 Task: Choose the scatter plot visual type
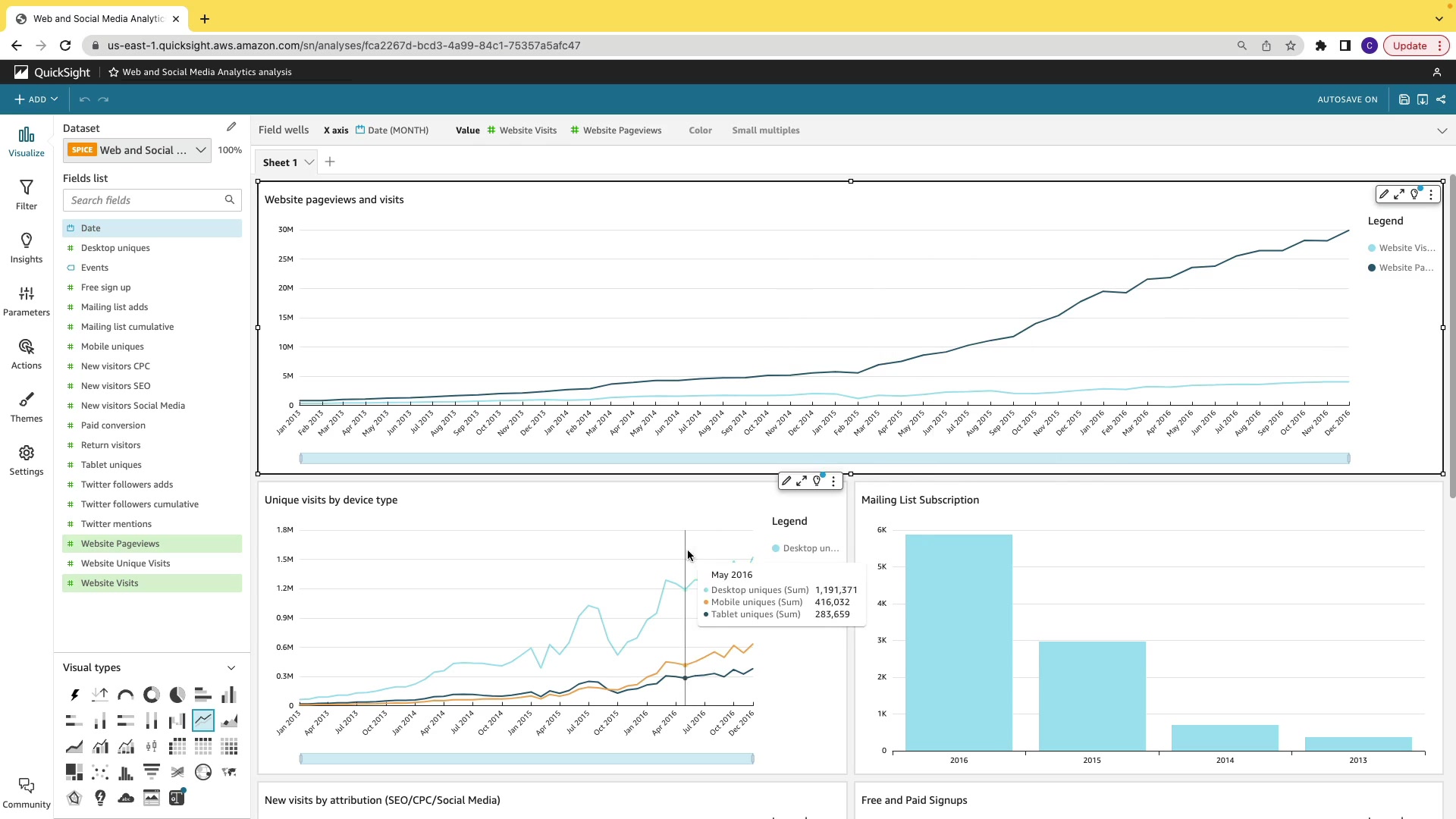point(100,772)
